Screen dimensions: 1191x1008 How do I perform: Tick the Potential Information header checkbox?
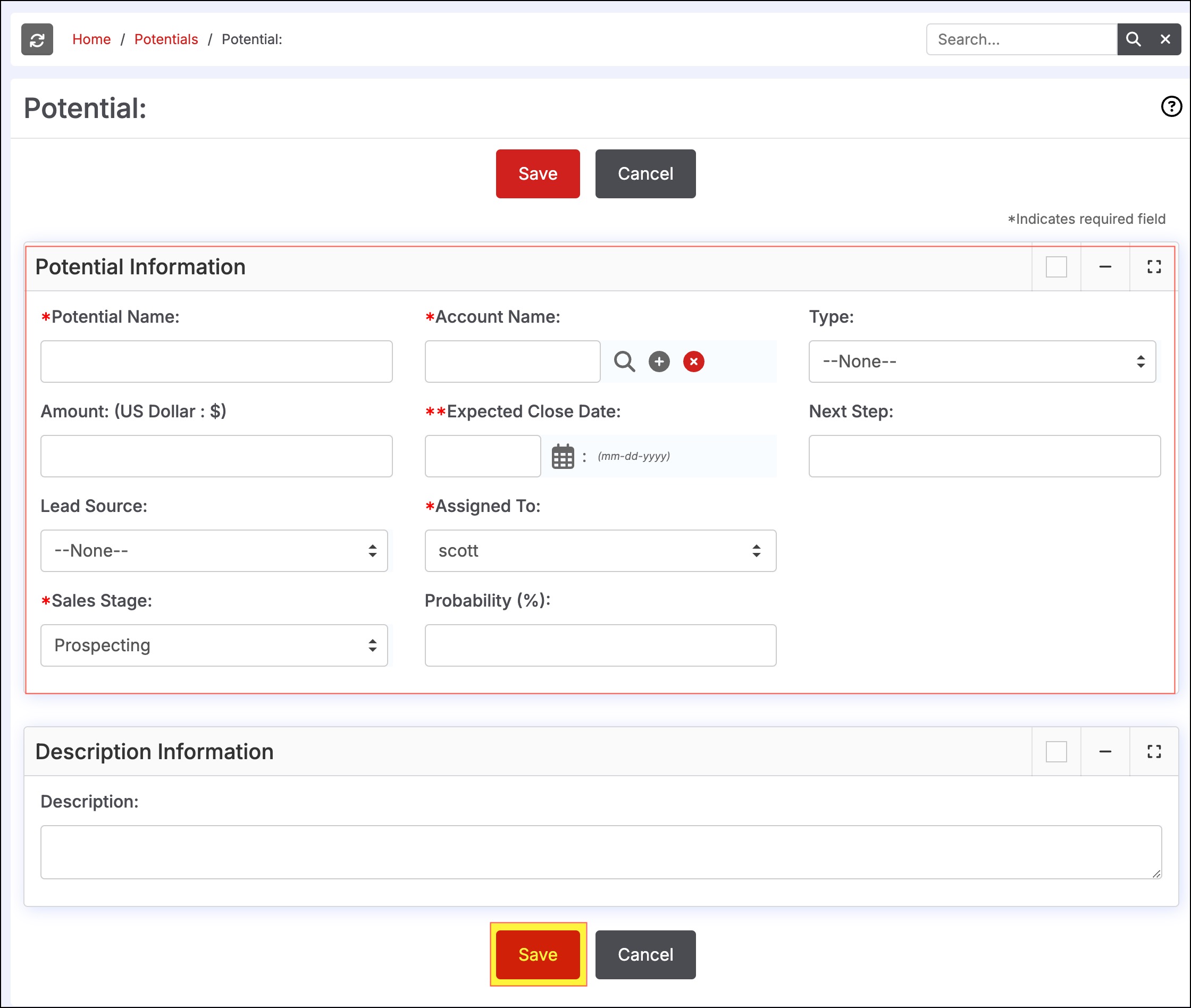pyautogui.click(x=1056, y=267)
